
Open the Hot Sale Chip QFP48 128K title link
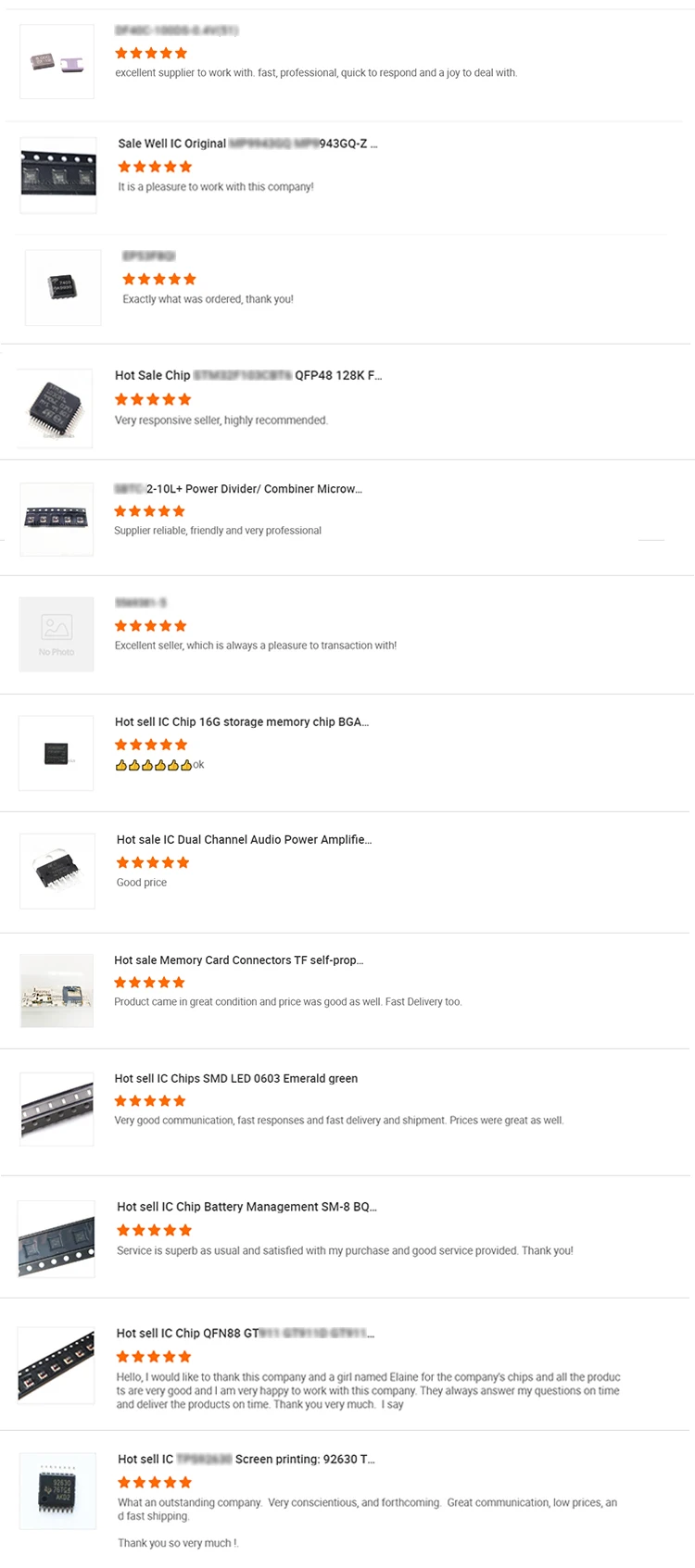248,375
